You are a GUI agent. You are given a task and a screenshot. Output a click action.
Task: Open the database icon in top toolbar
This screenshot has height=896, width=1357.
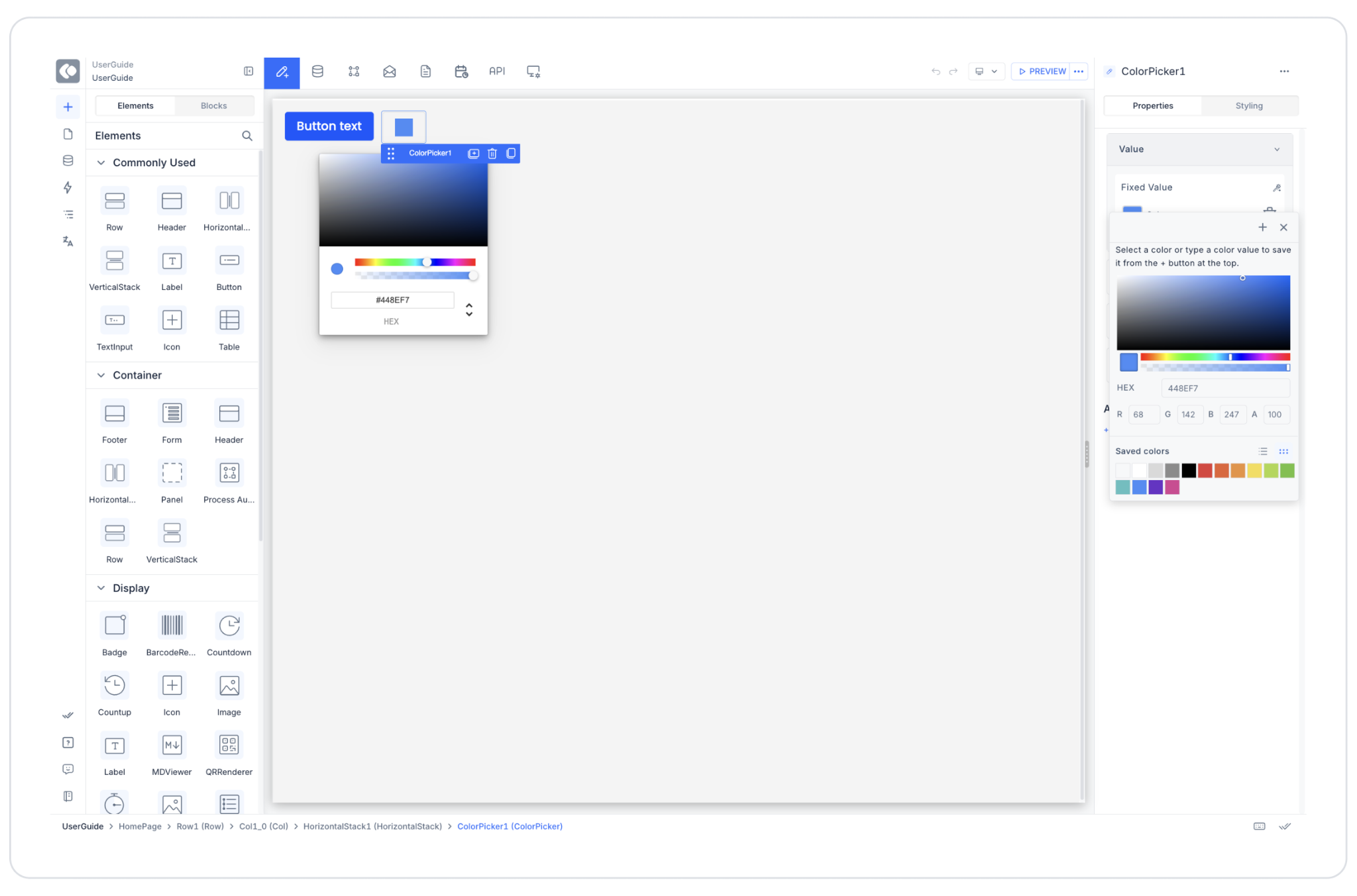[x=317, y=72]
